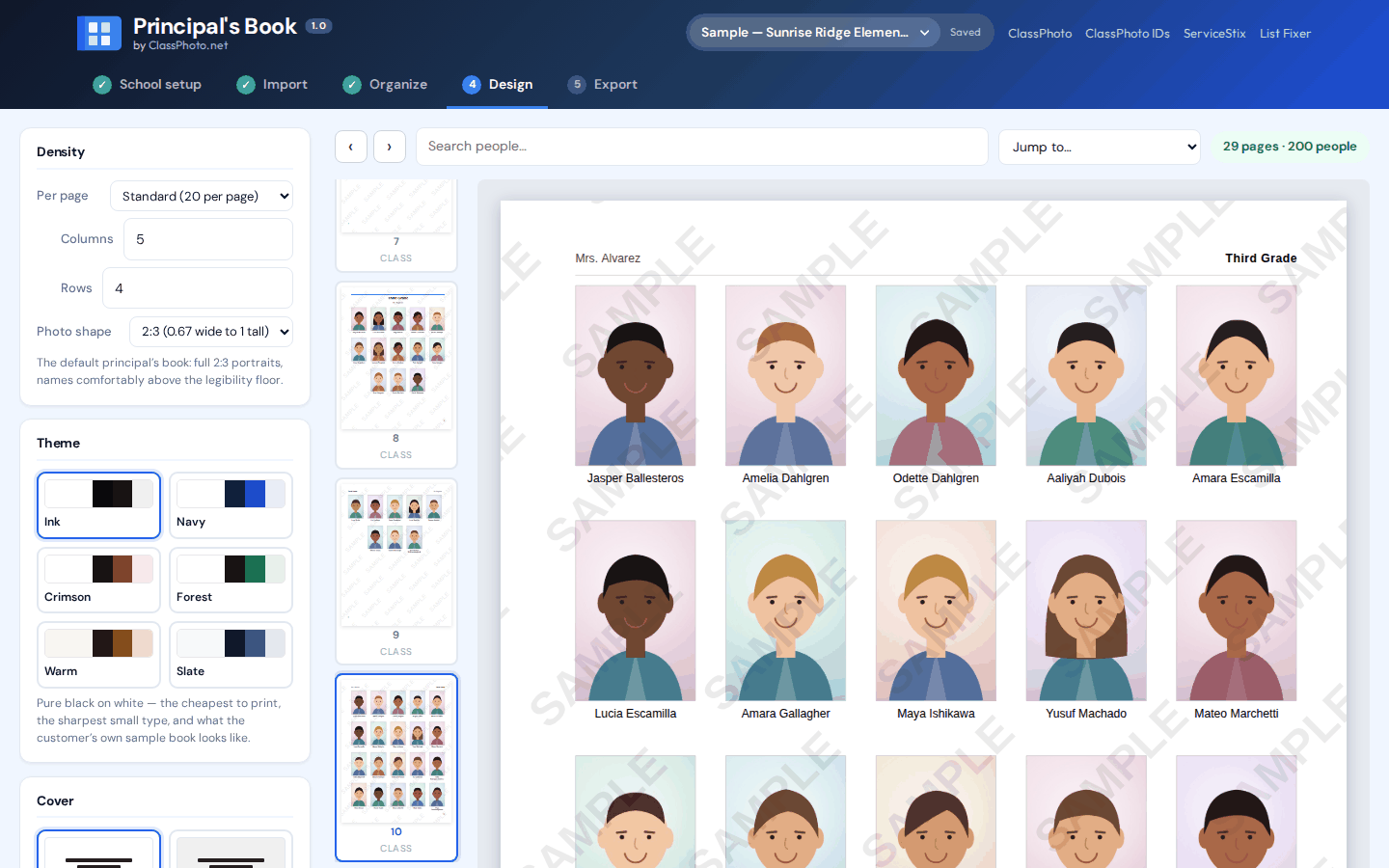
Task: Click the by ClassPhoto.net subtitle
Action: click(180, 45)
